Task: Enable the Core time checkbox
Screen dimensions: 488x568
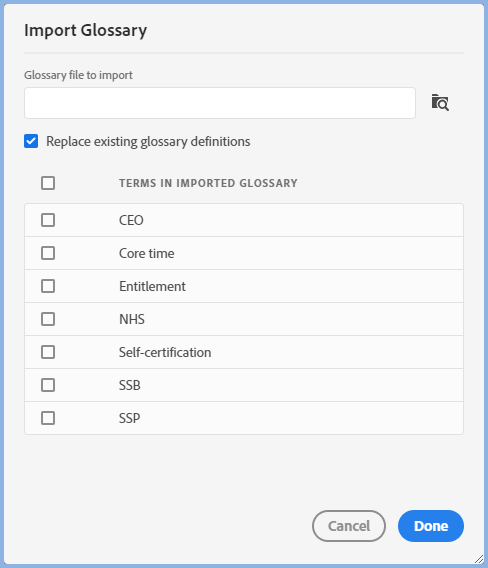Action: pos(48,253)
